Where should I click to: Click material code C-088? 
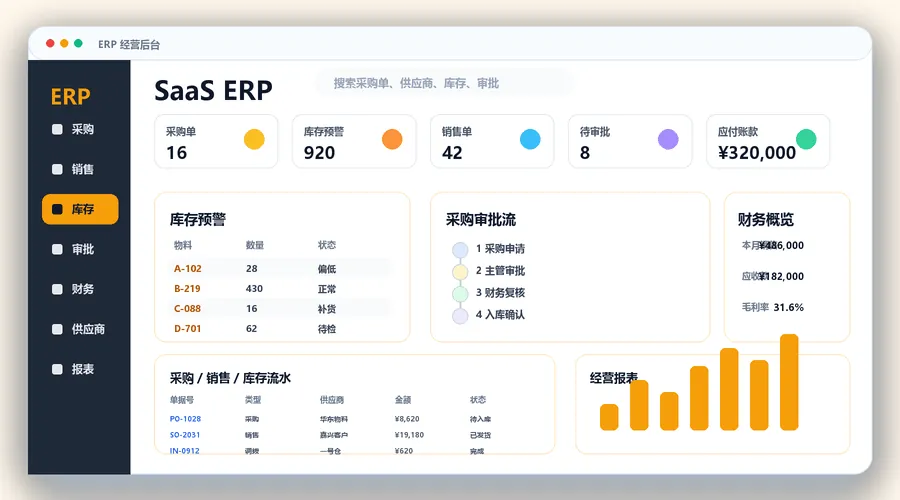pos(188,309)
